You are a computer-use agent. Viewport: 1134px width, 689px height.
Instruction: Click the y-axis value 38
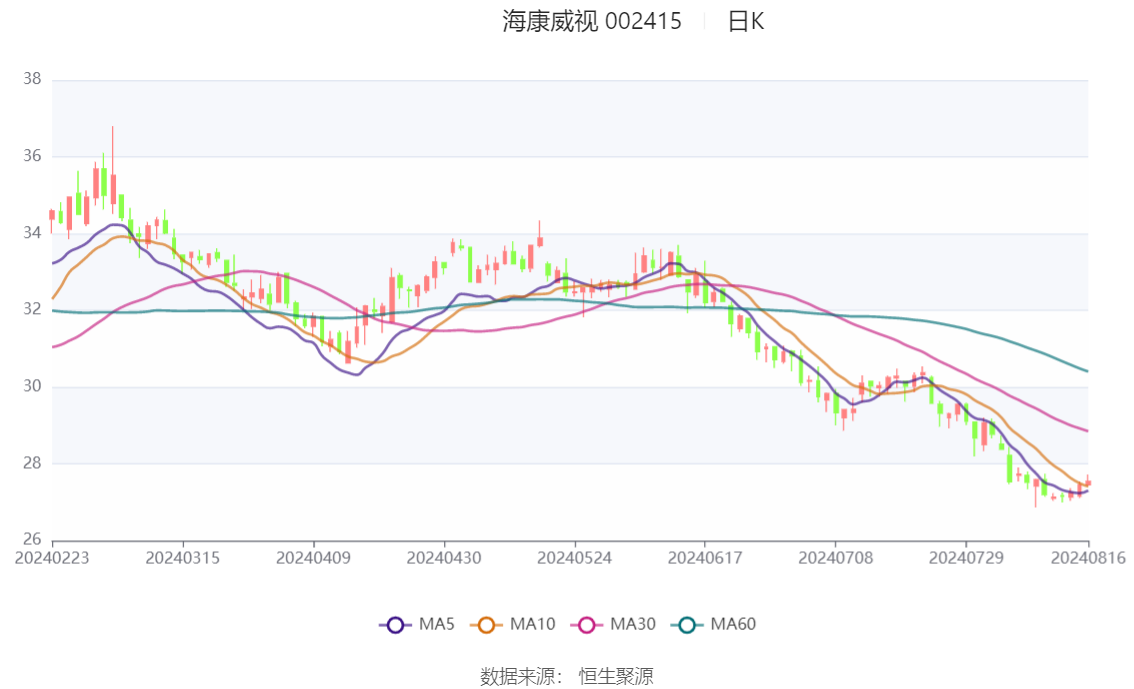pos(32,79)
